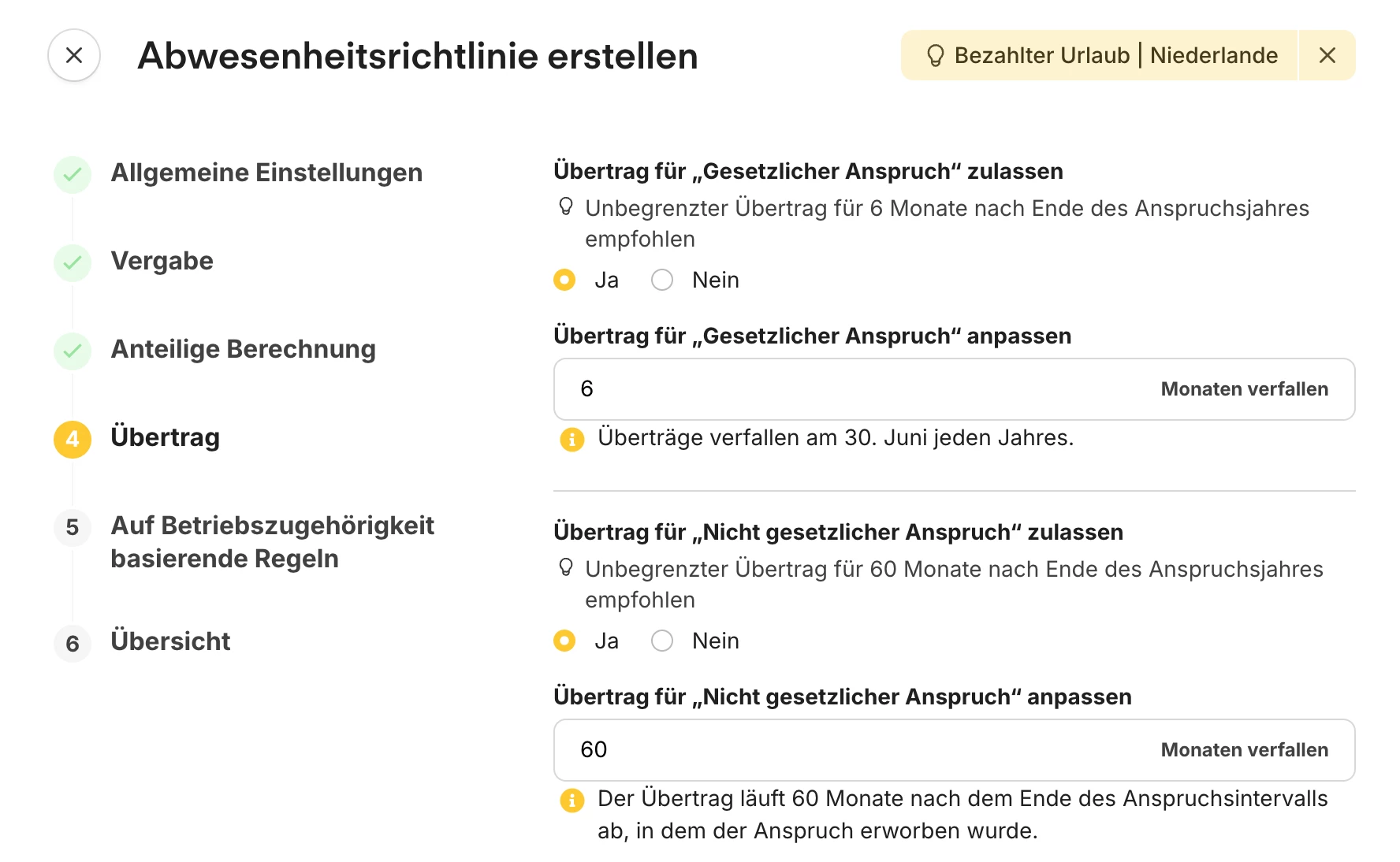Open Auf Betriebszugehörigkeit basierende Regeln step

[272, 542]
